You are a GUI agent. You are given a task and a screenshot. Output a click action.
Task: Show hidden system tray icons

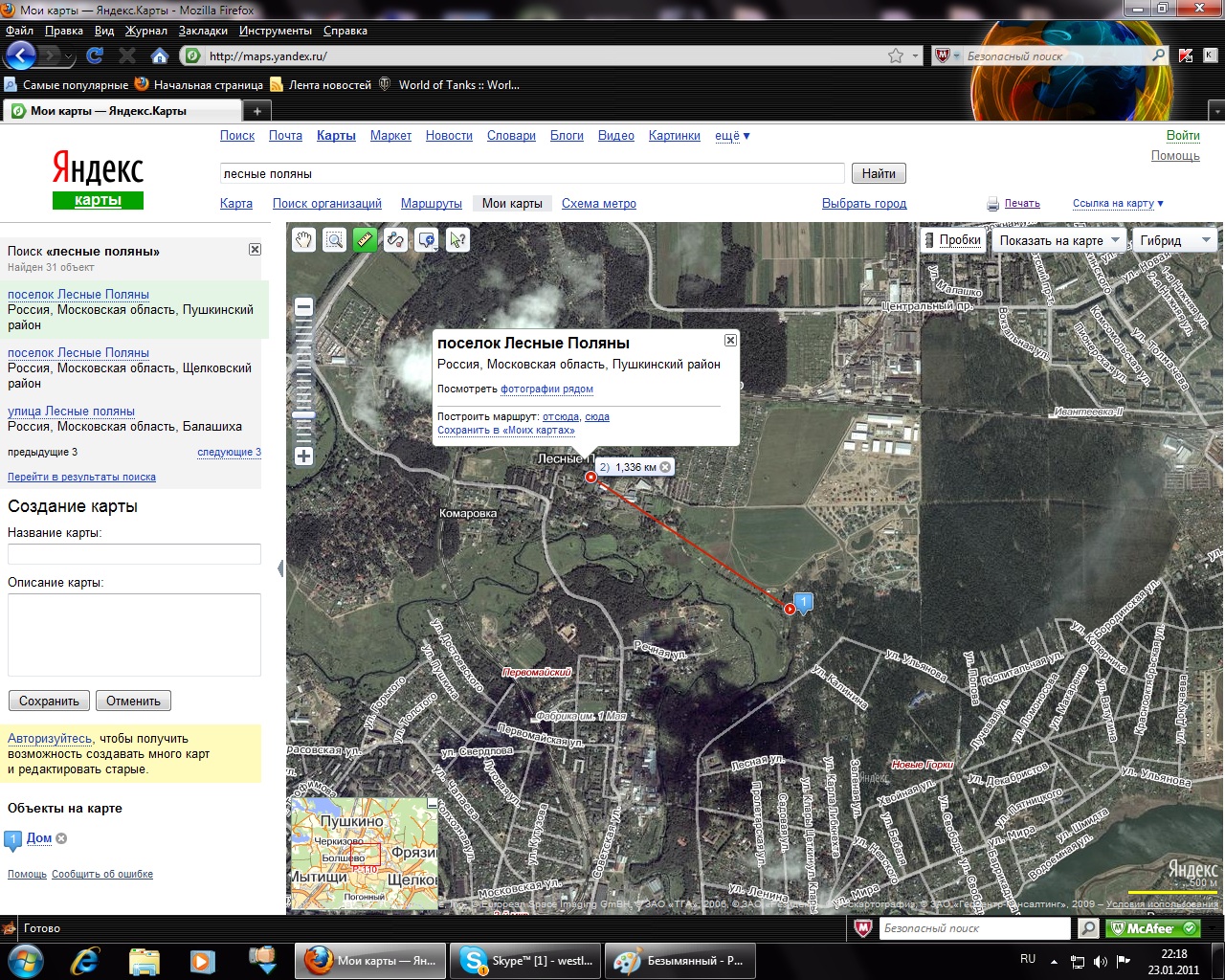click(1054, 961)
